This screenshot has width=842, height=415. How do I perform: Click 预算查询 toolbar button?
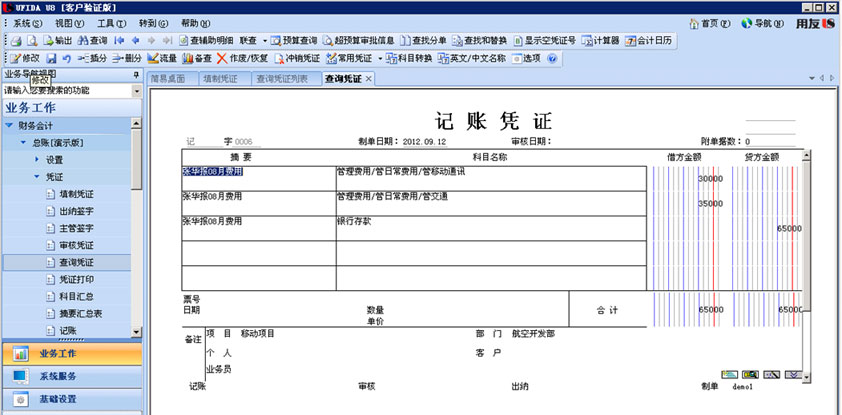click(295, 41)
